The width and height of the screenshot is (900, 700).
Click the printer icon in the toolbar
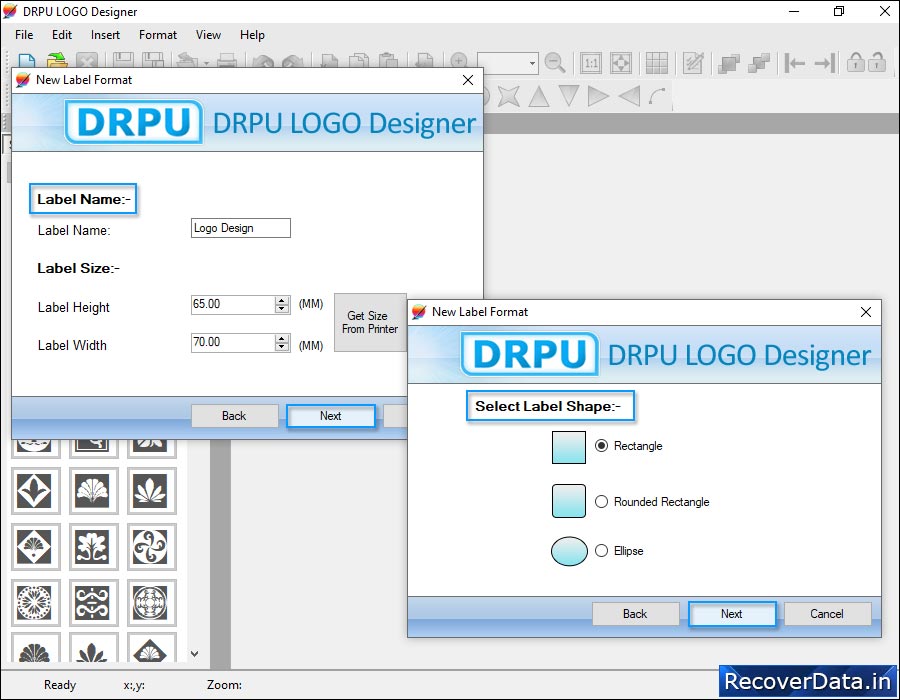(x=227, y=60)
